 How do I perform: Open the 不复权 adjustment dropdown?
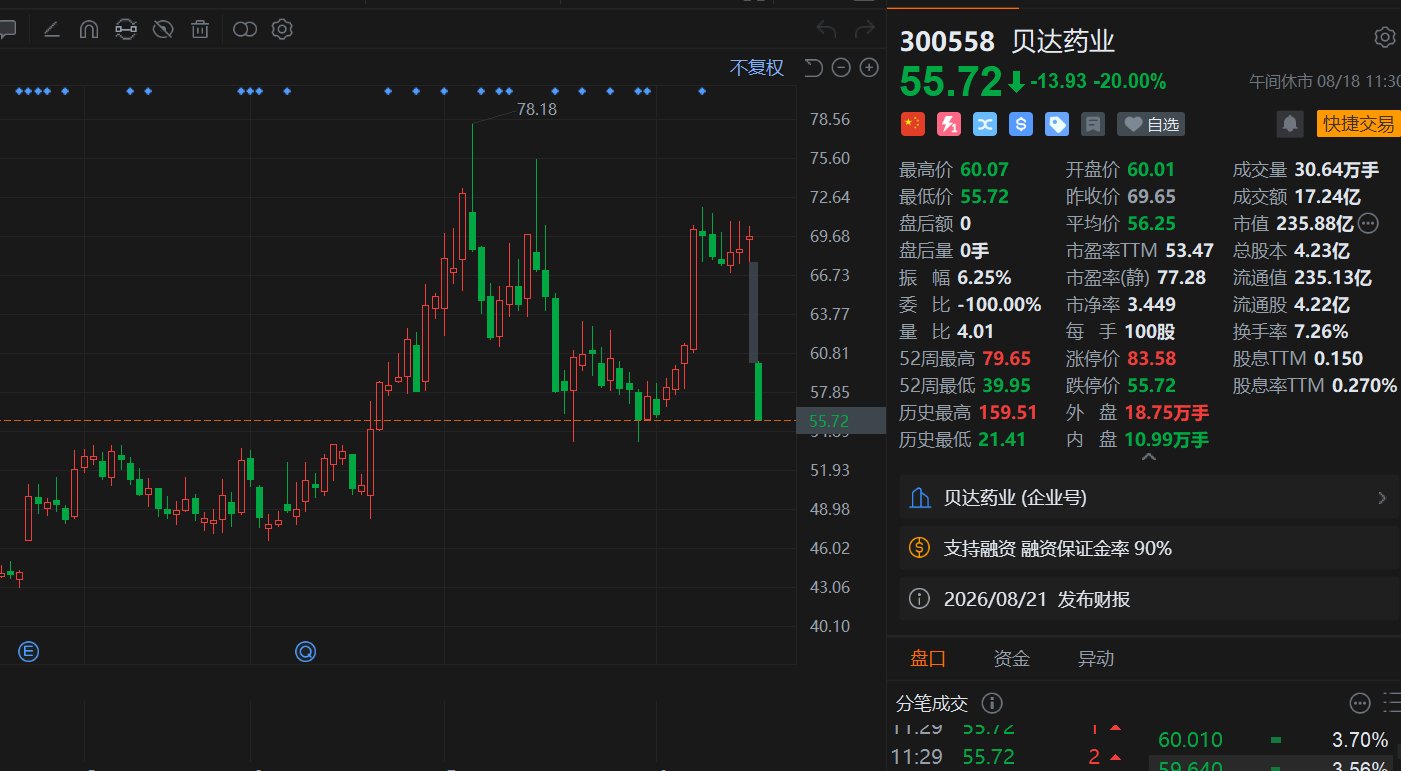tap(757, 68)
